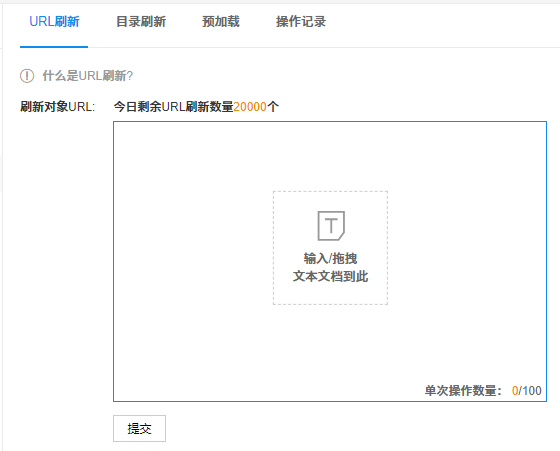Click the exclamation info circle icon

27,76
